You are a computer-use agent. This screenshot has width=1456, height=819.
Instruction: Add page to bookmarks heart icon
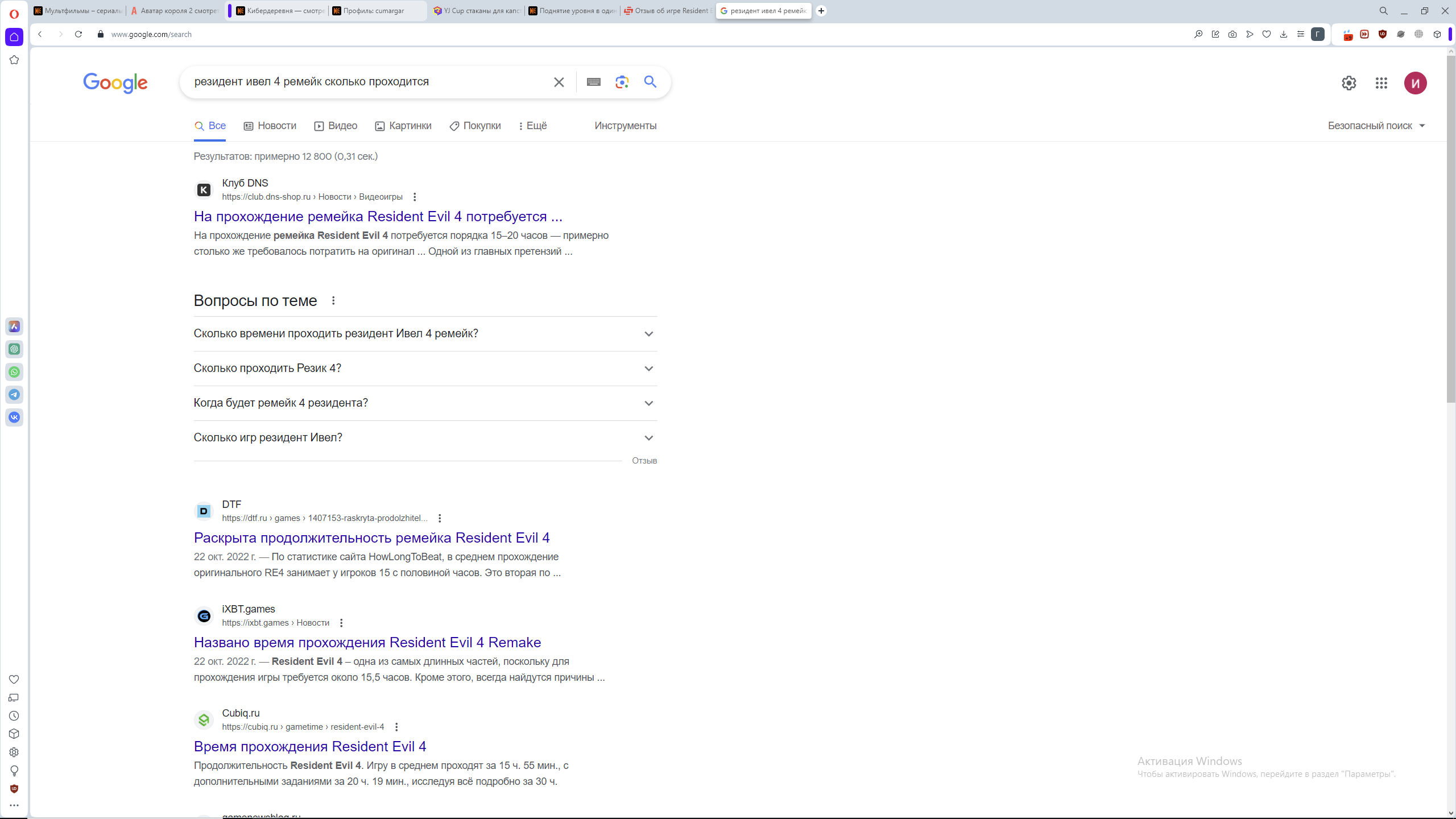(1267, 34)
